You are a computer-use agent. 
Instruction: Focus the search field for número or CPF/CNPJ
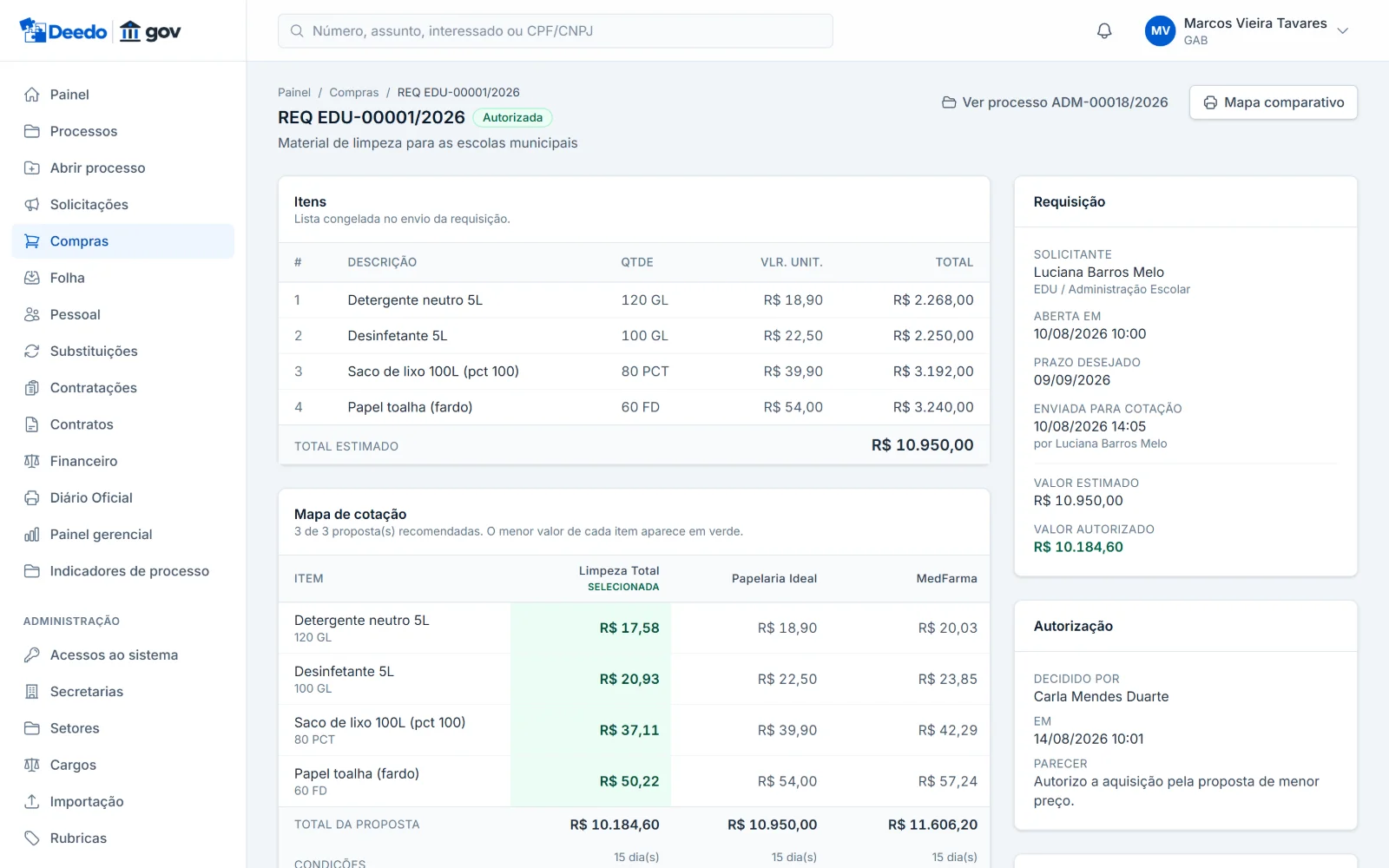click(x=556, y=31)
